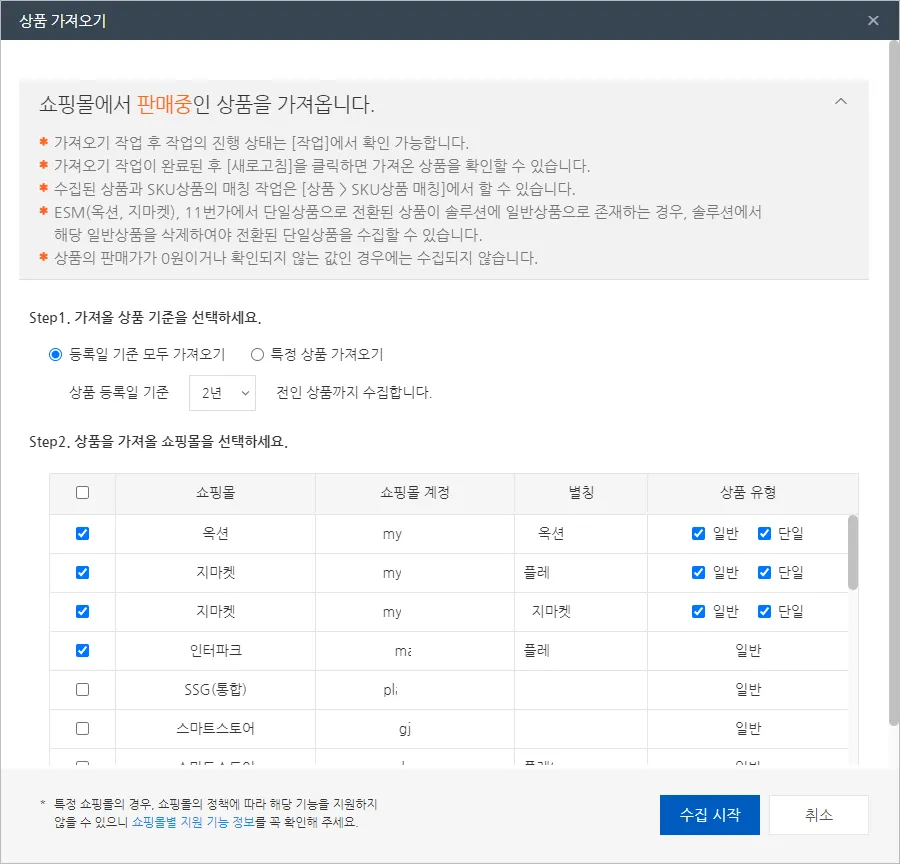This screenshot has width=900, height=864.
Task: Click the dialog's main vertical scrollbar
Action: point(894,383)
